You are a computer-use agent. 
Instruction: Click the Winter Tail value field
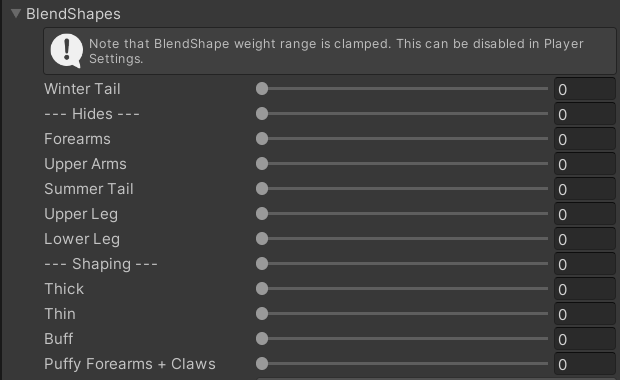[x=584, y=89]
